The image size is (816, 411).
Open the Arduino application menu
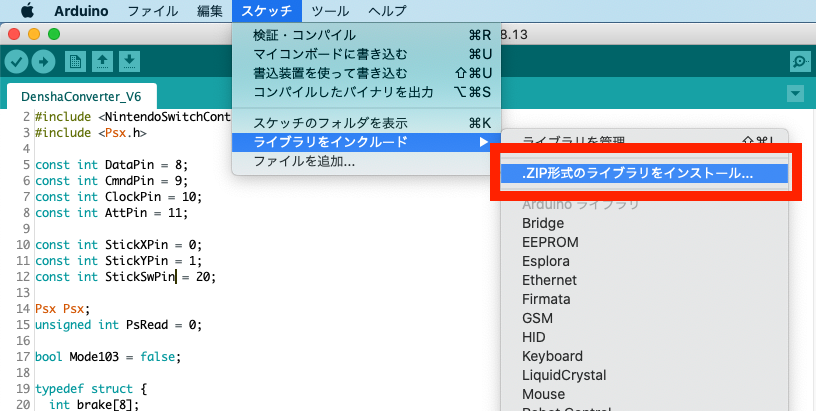pyautogui.click(x=81, y=11)
